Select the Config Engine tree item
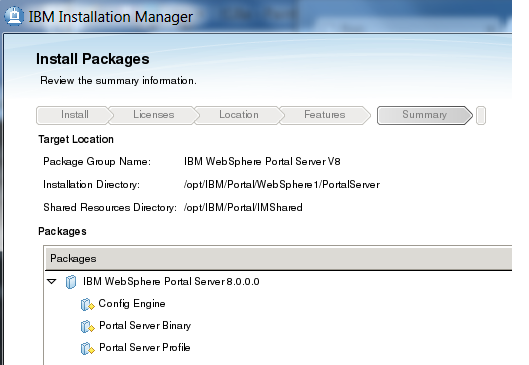The image size is (529, 365). tap(132, 304)
